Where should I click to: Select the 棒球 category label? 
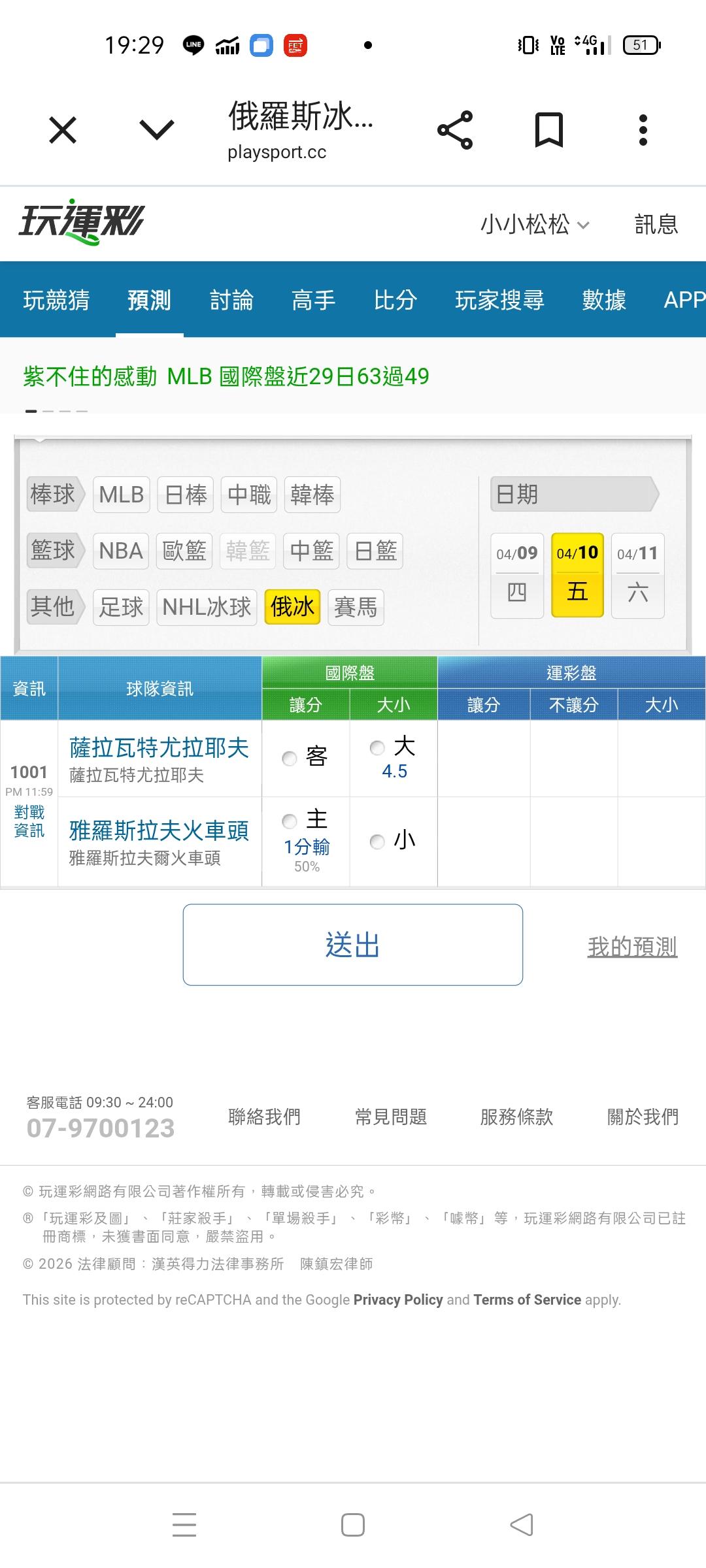coord(55,494)
